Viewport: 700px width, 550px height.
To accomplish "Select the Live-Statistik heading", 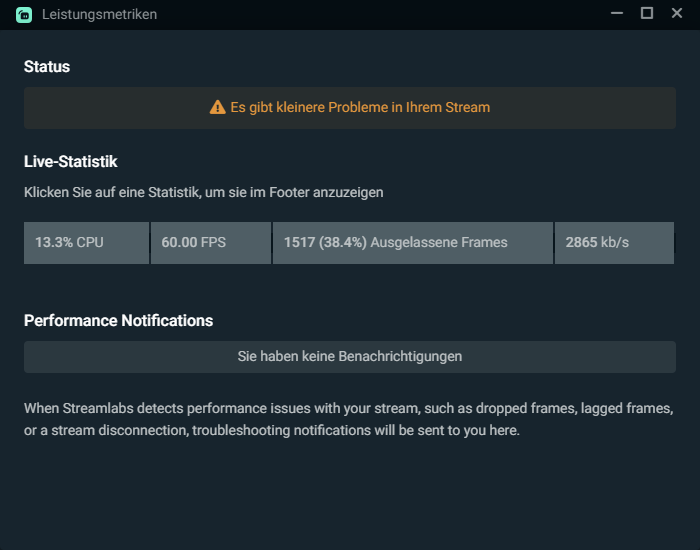I will tap(71, 162).
